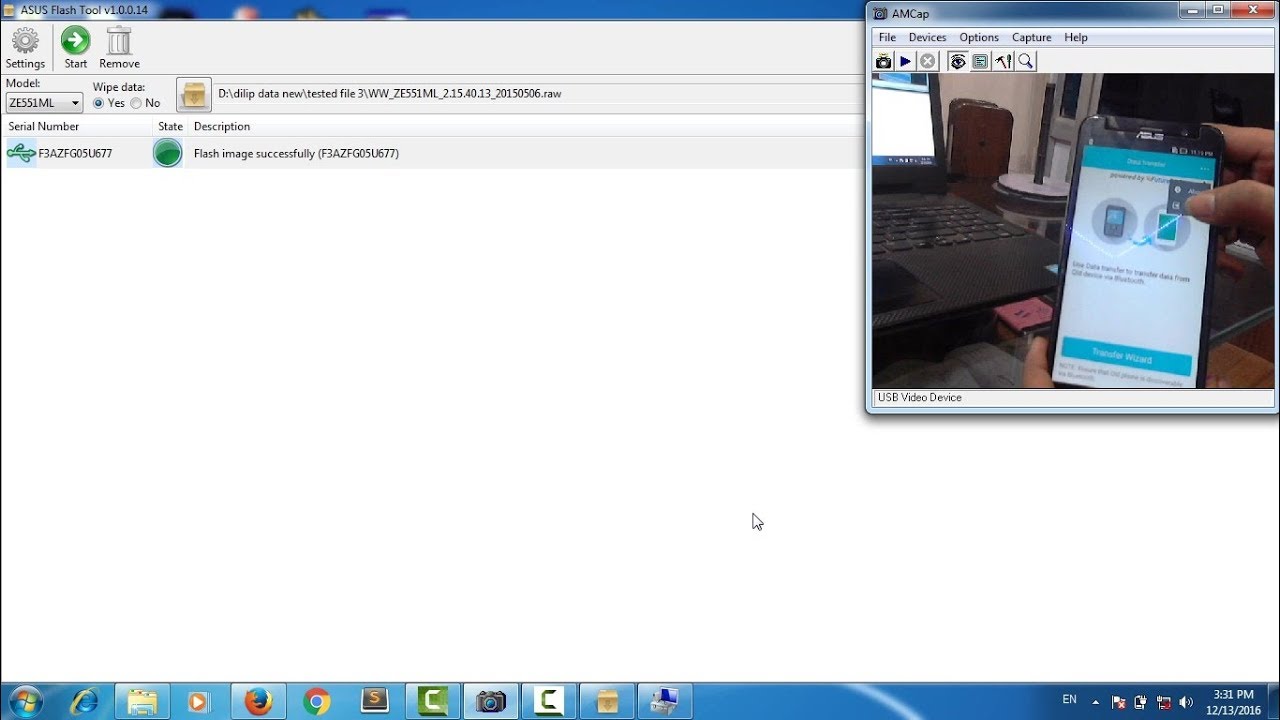
Task: Click the AMCap stop capture icon
Action: [x=927, y=62]
